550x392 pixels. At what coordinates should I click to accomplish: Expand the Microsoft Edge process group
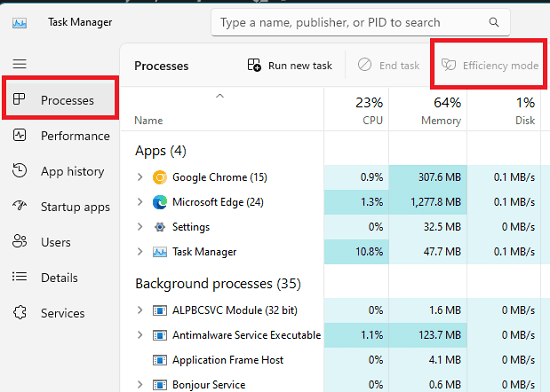click(x=140, y=202)
